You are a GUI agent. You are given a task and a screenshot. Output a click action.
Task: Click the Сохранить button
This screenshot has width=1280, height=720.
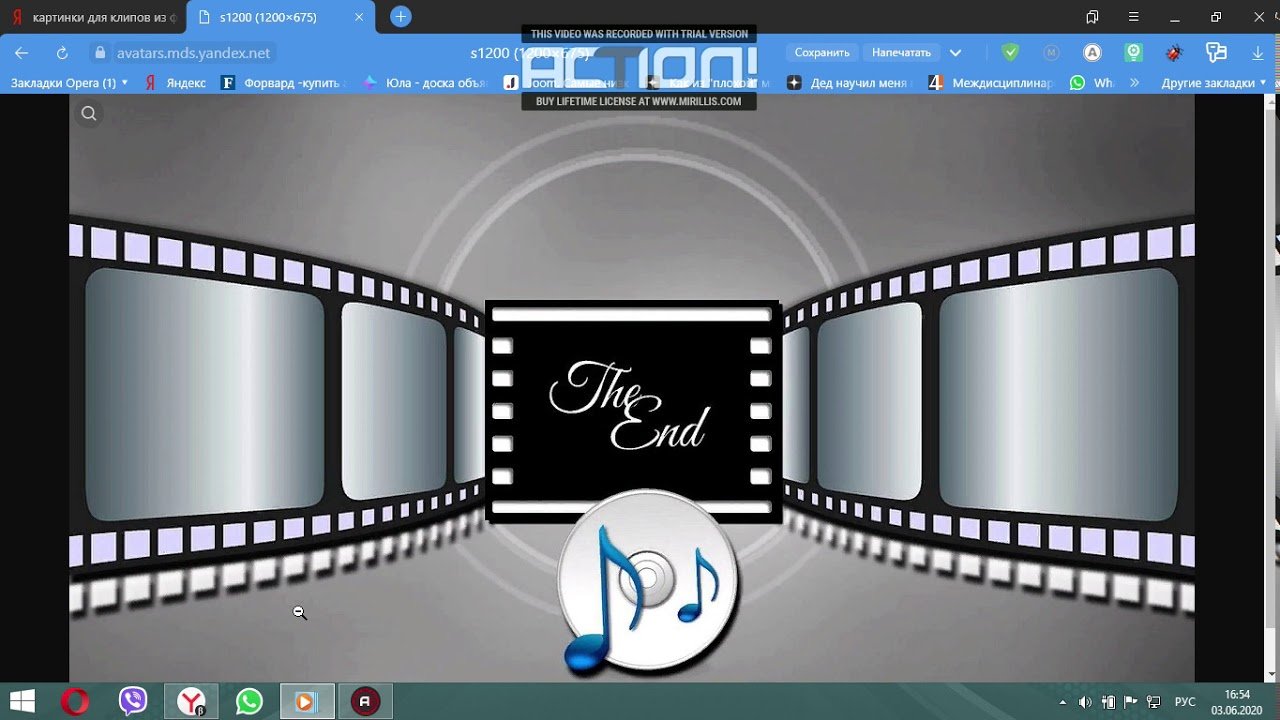click(822, 53)
